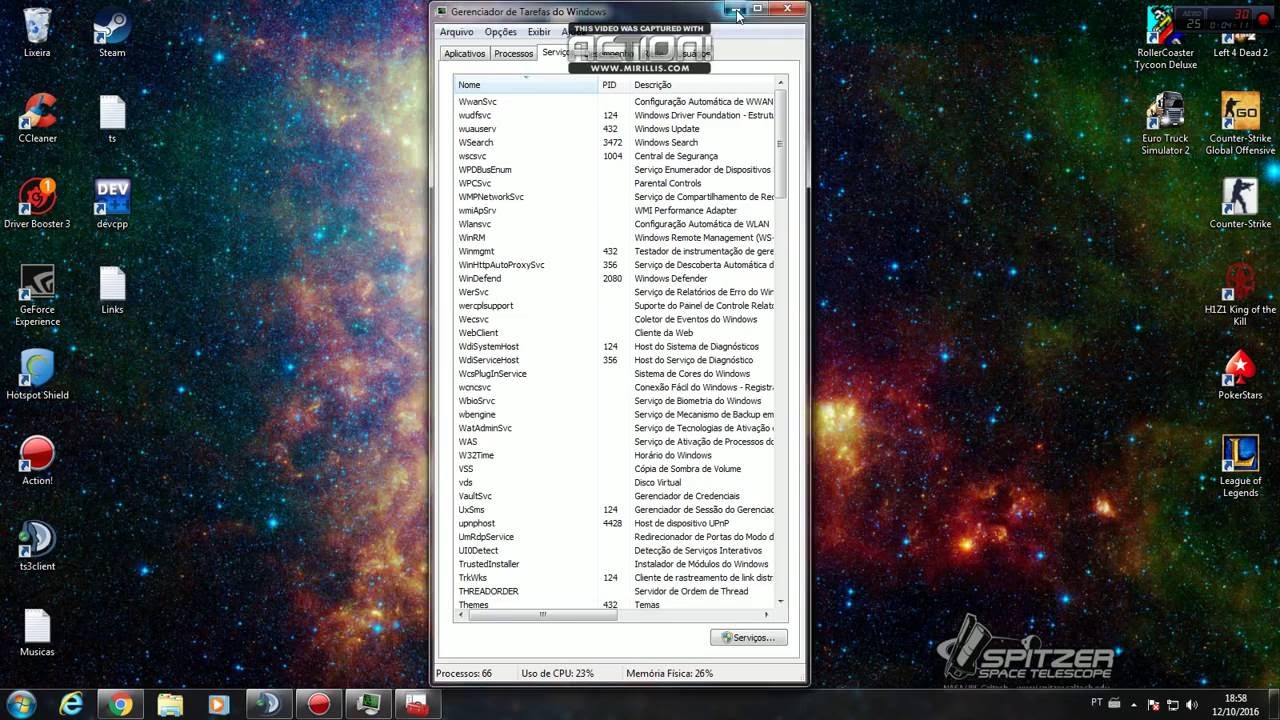Viewport: 1280px width, 720px height.
Task: Switch to the Aplicativos tab
Action: tap(465, 54)
